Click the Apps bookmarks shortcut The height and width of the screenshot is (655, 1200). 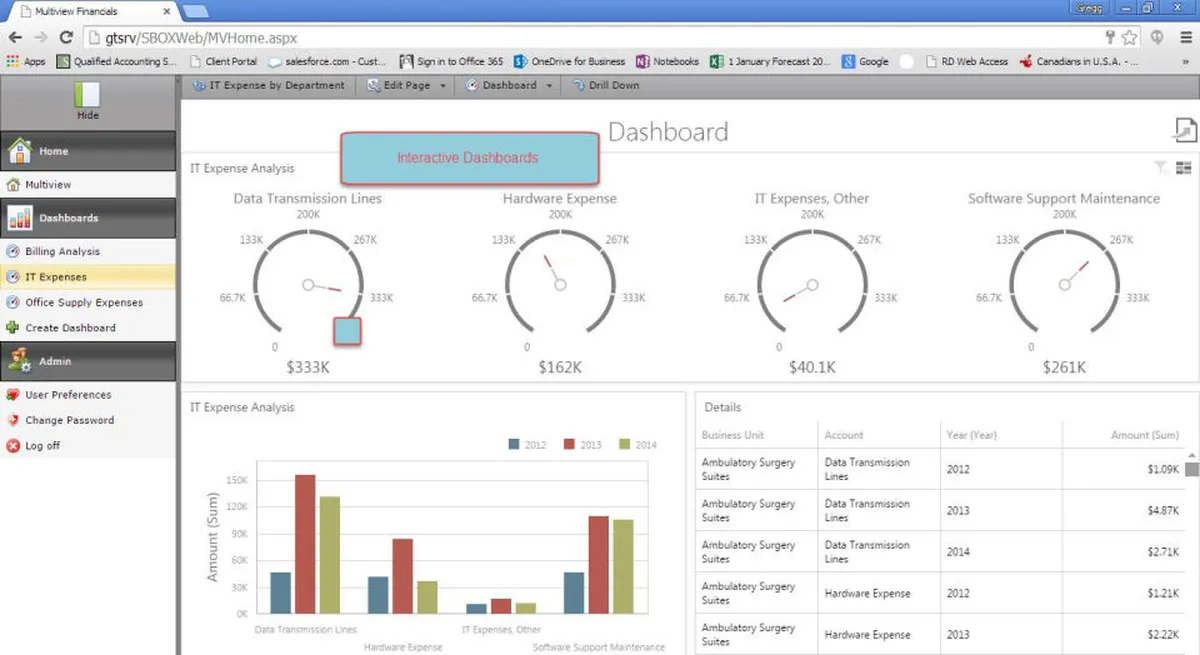(26, 61)
